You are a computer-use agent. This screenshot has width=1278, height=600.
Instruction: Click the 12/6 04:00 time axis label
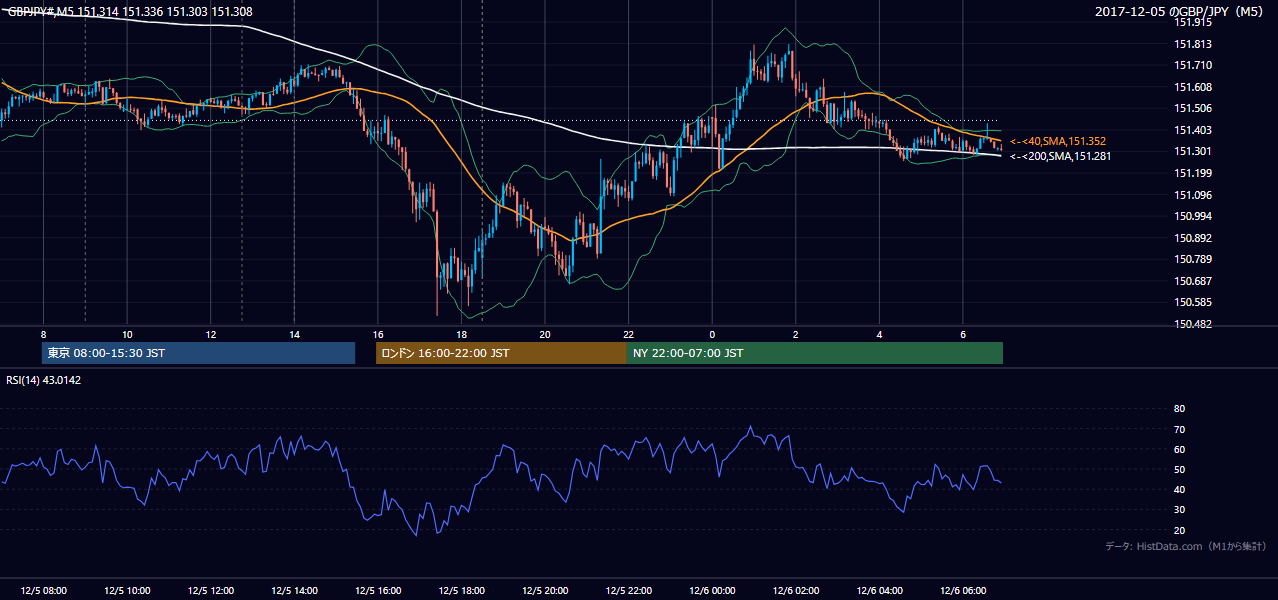coord(879,591)
